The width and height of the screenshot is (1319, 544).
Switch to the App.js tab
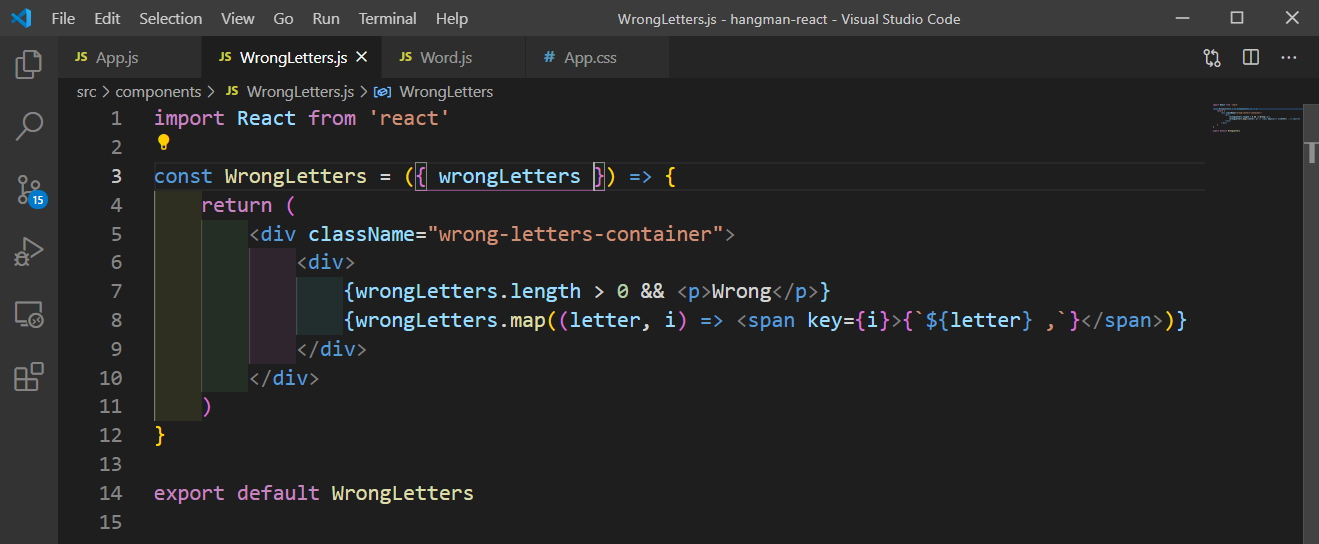pyautogui.click(x=130, y=58)
